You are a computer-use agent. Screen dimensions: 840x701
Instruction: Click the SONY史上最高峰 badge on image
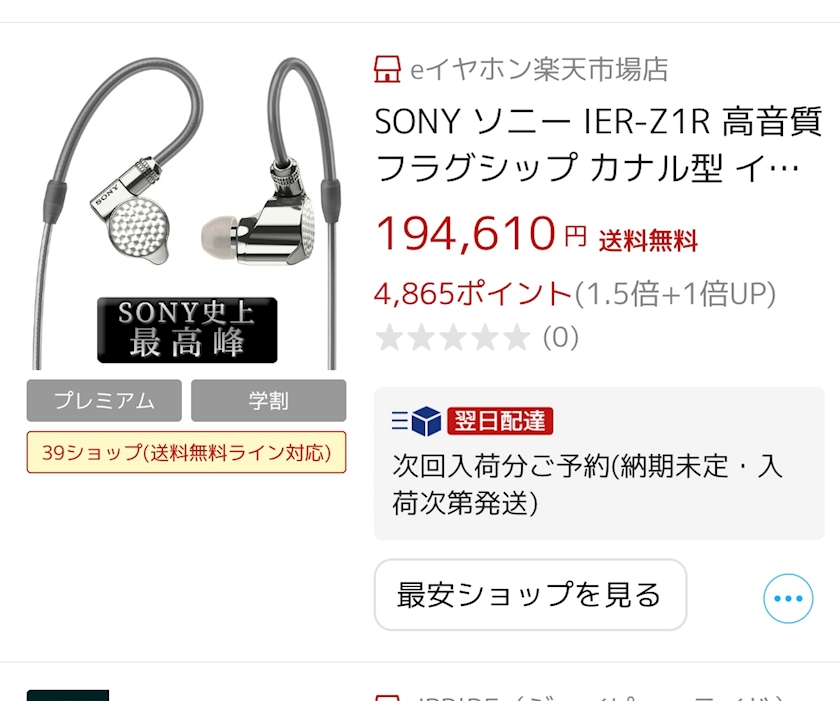(187, 330)
